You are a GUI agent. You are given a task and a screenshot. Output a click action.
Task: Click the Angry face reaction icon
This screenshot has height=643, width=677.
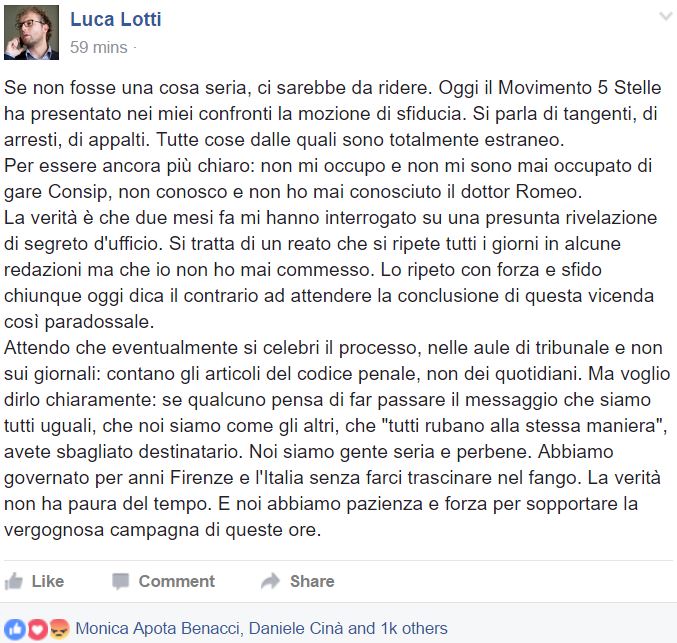click(x=60, y=629)
